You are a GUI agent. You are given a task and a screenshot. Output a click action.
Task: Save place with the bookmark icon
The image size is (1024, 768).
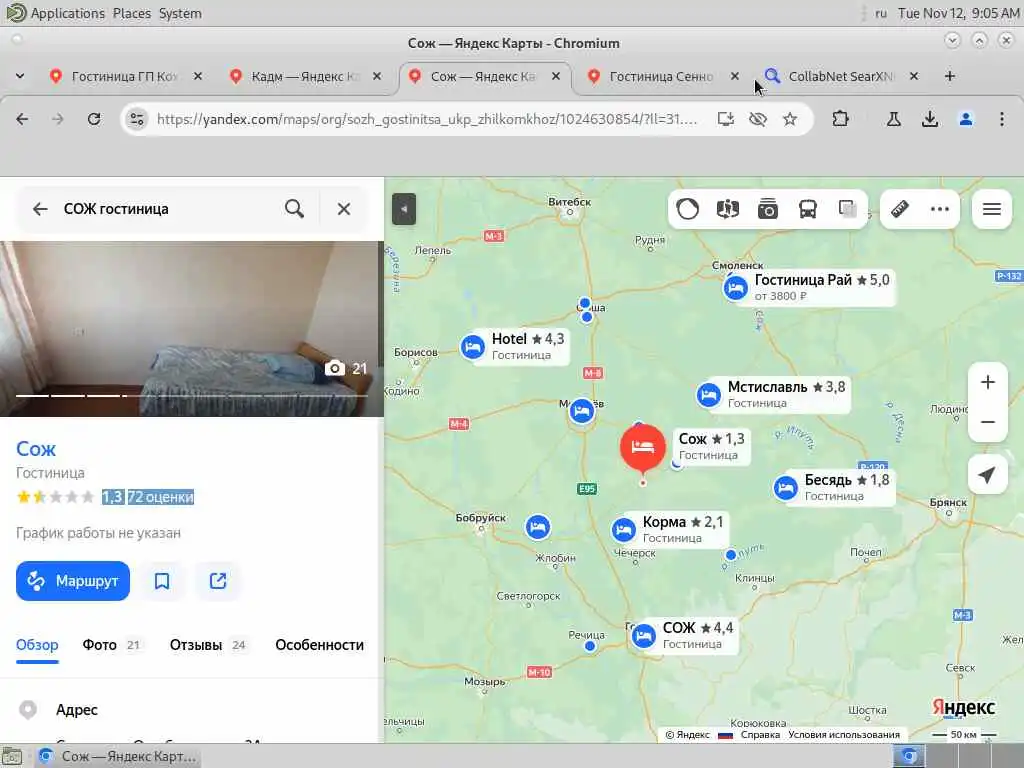click(x=162, y=581)
